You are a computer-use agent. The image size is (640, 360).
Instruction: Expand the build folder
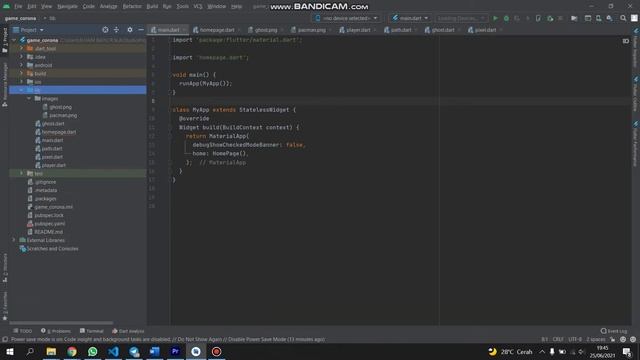22,73
